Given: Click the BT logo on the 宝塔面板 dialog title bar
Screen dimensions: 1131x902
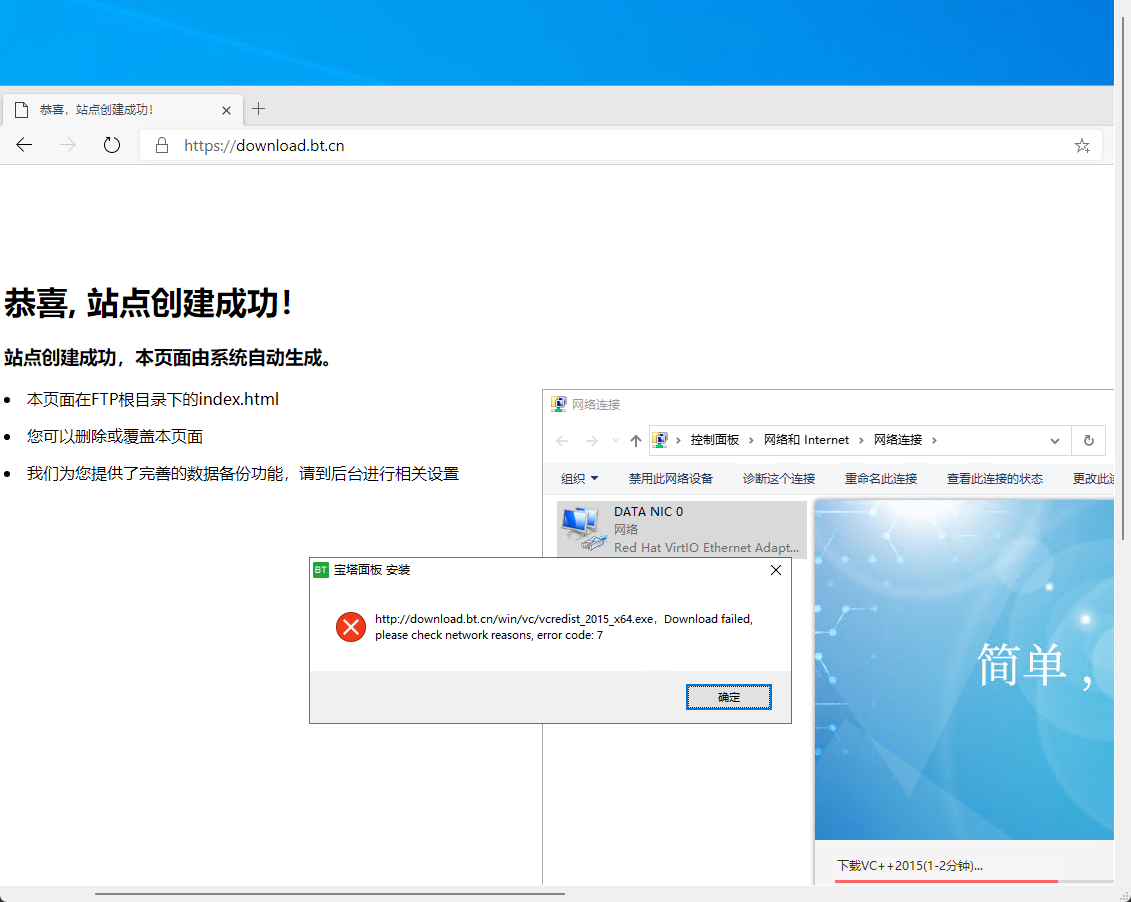Looking at the screenshot, I should point(321,570).
